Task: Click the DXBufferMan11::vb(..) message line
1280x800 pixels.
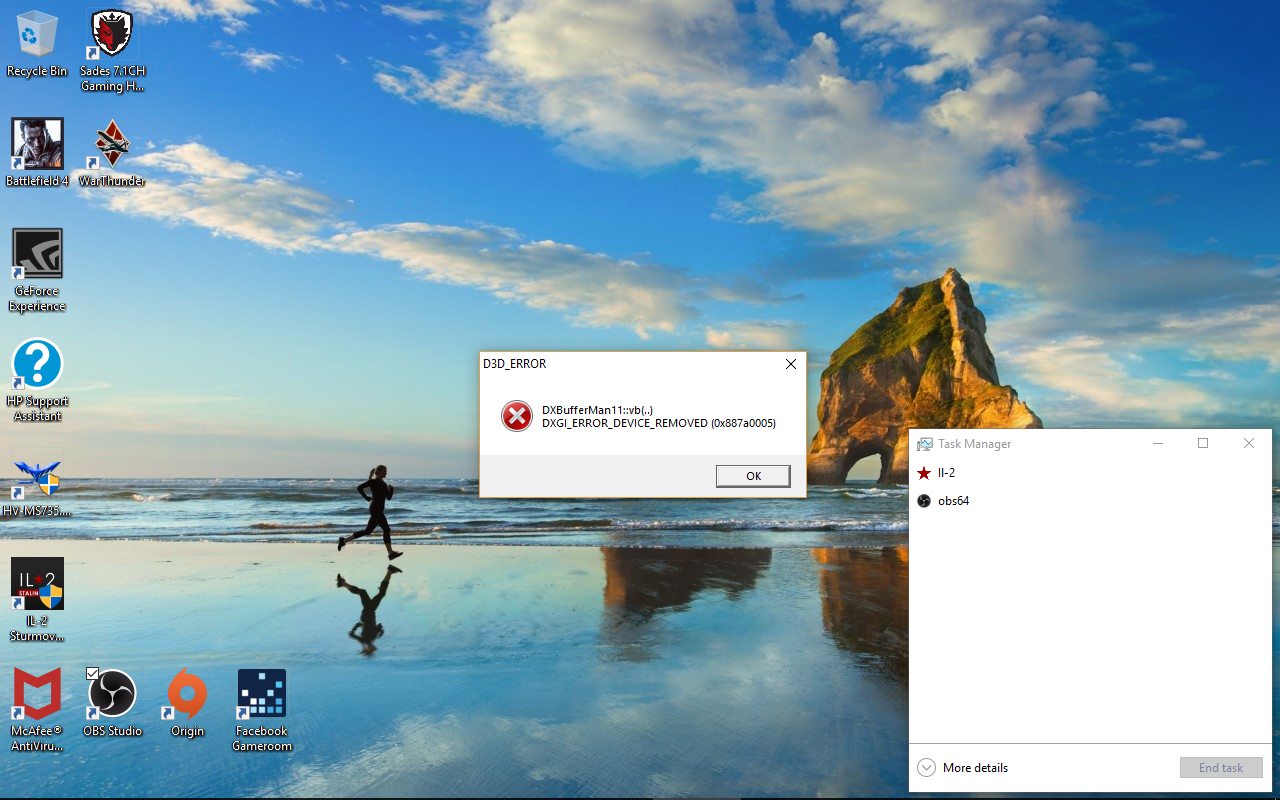Action: click(598, 409)
